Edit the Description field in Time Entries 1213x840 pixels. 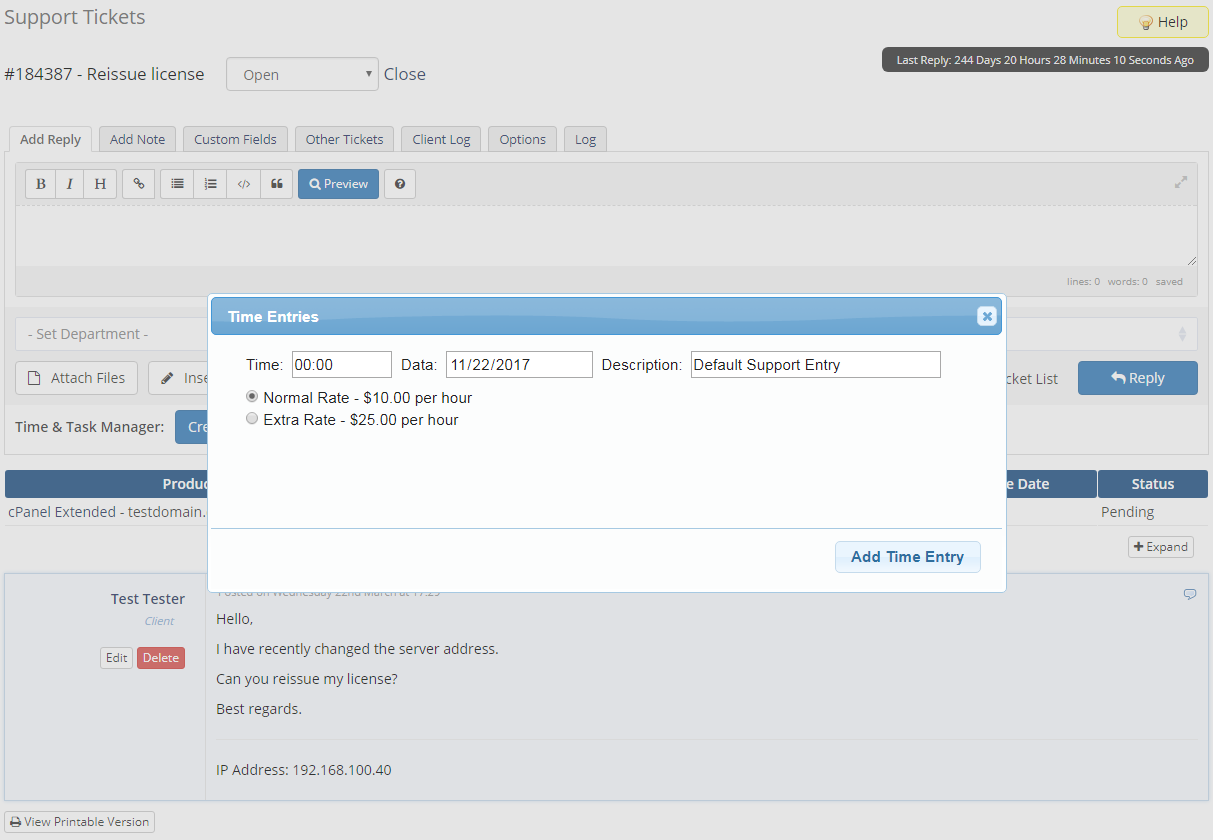pyautogui.click(x=815, y=364)
